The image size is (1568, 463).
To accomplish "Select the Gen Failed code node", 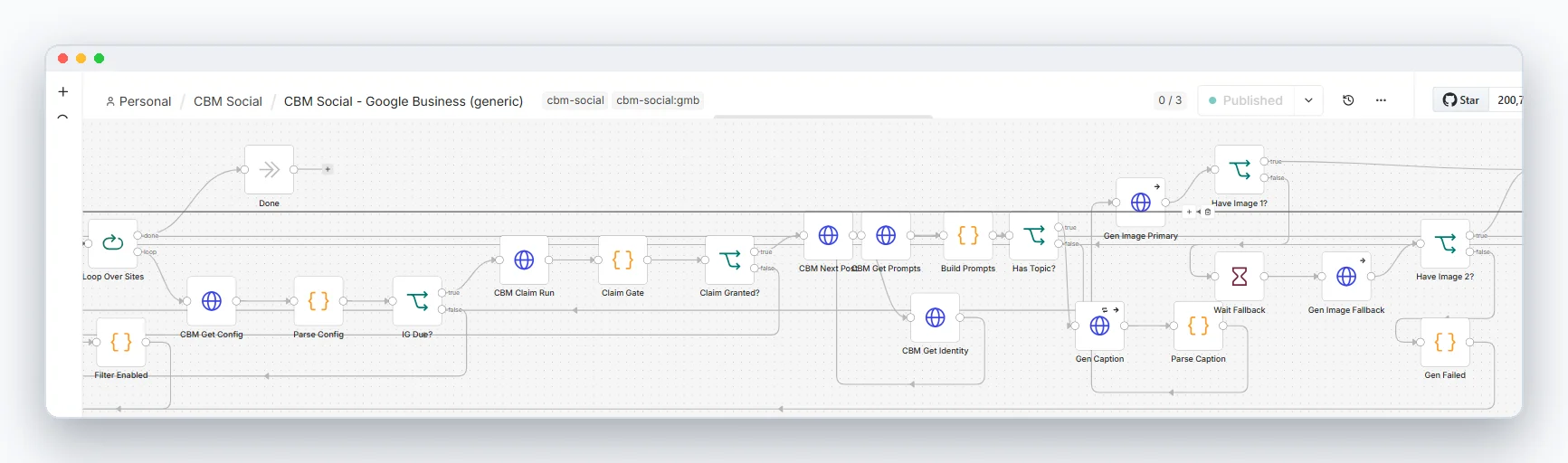I will (x=1445, y=342).
